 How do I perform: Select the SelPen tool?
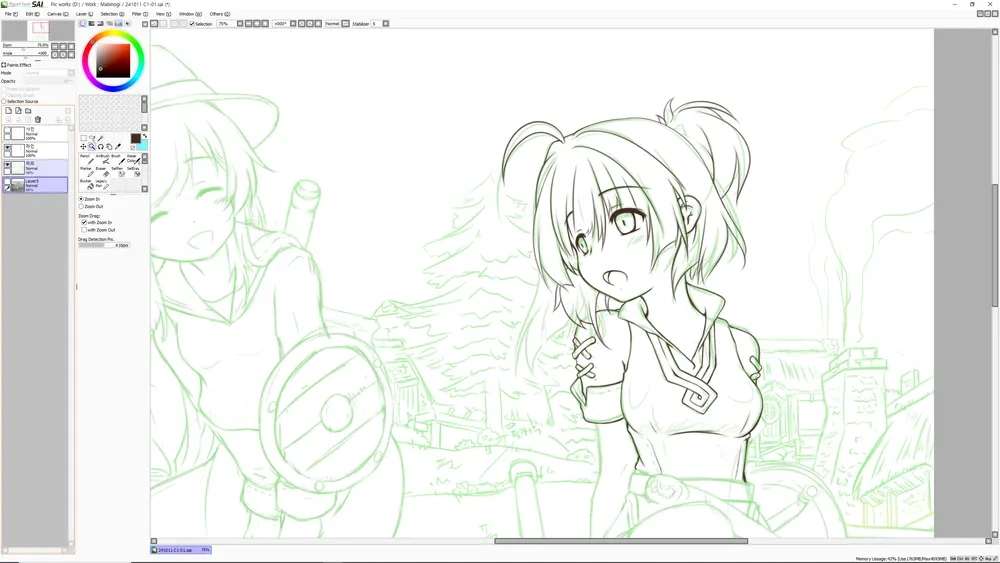[119, 173]
